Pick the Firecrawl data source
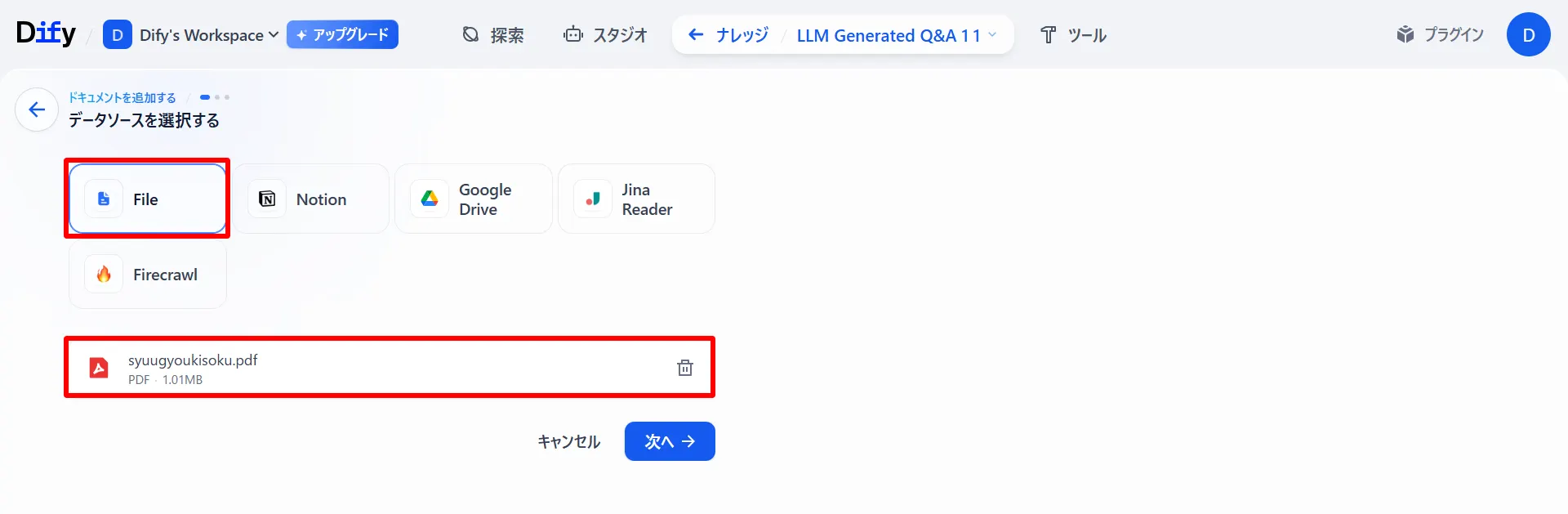Viewport: 1568px width, 514px height. 147,275
